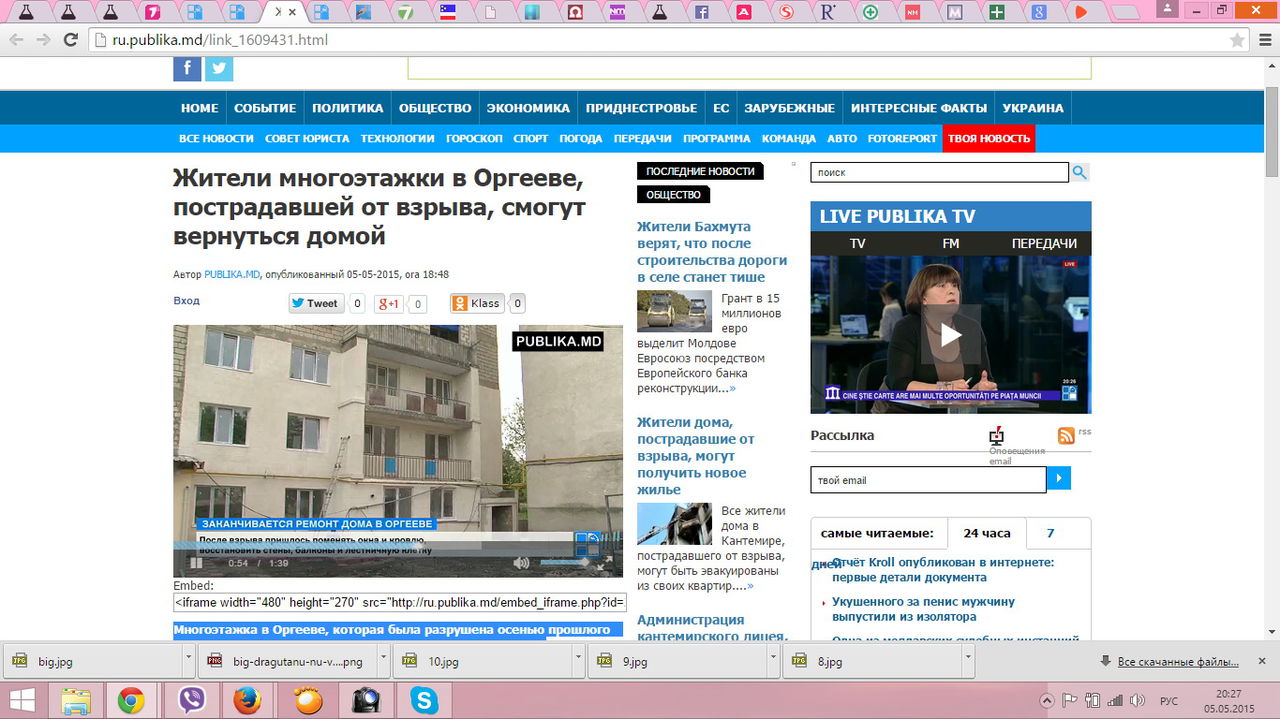Viewport: 1280px width, 719px height.
Task: Open the Facebook share icon at page top
Action: pos(187,69)
